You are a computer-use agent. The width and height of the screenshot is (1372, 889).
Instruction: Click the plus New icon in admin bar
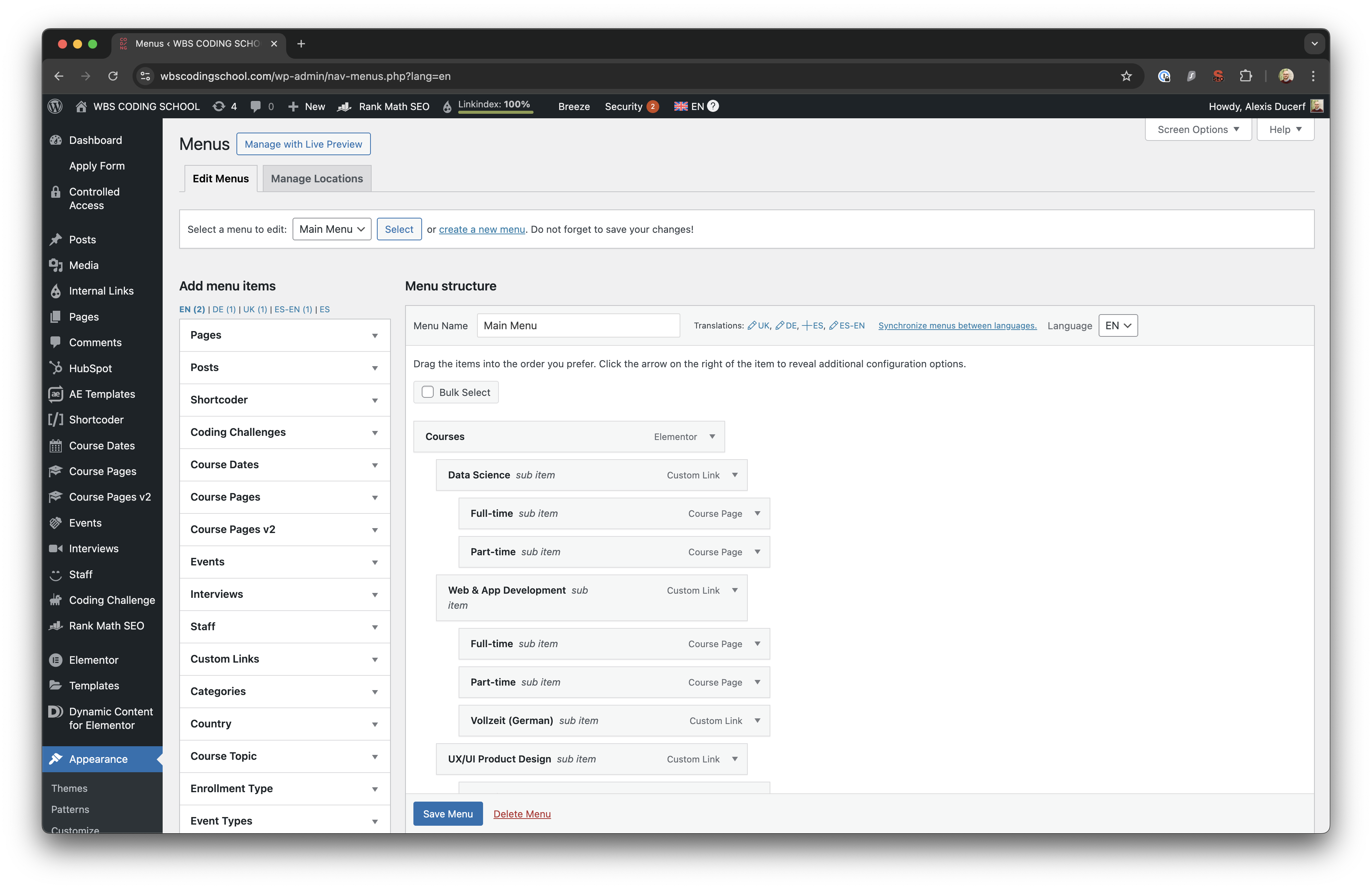293,106
